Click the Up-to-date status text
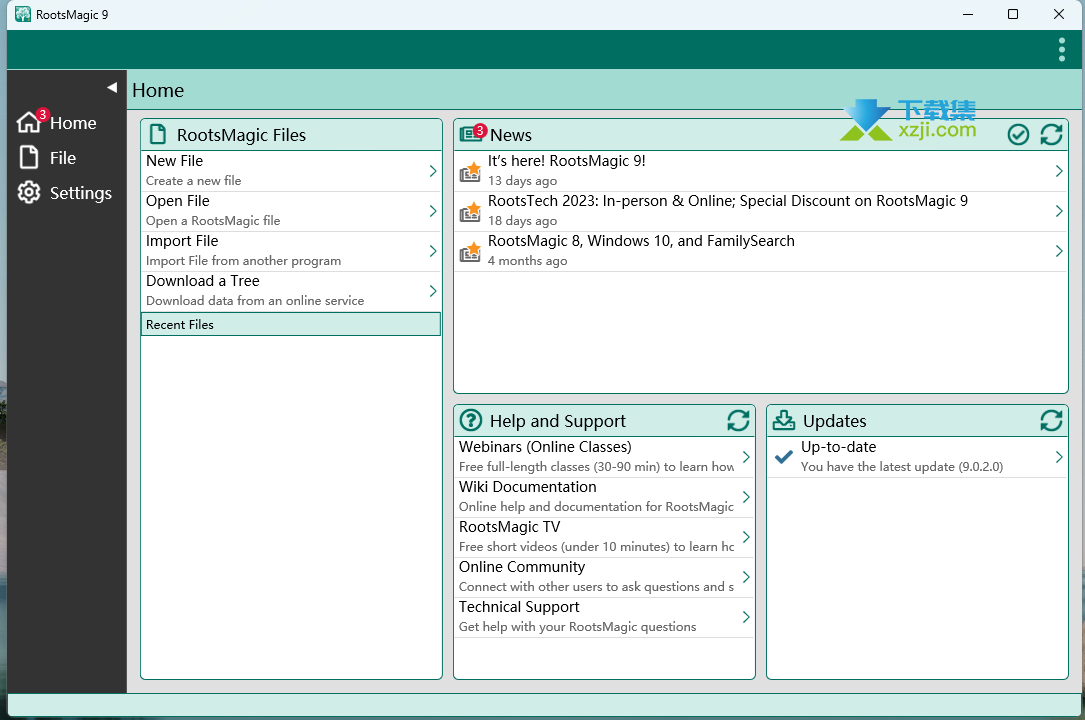 [839, 447]
